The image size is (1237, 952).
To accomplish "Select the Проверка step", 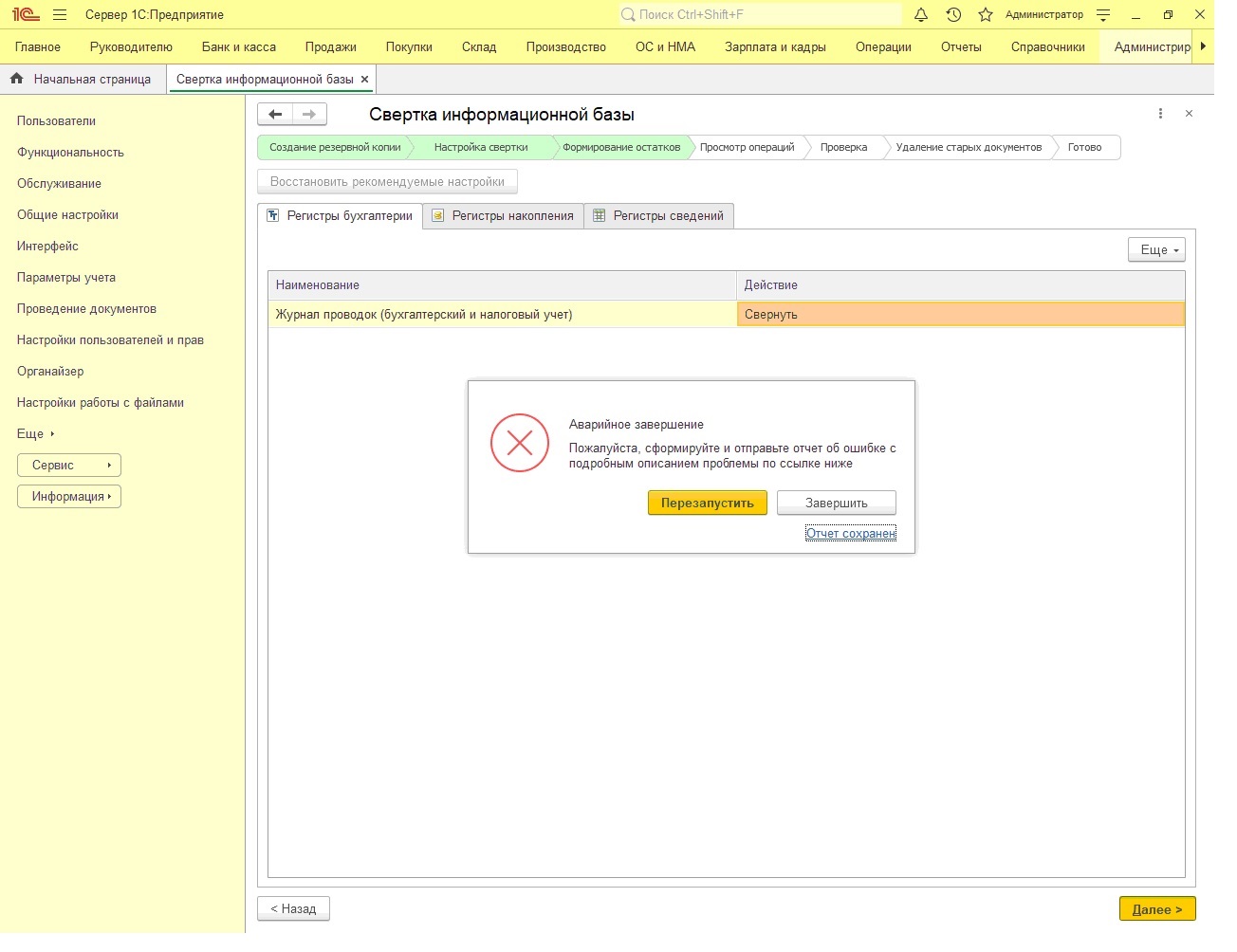I will click(x=843, y=148).
